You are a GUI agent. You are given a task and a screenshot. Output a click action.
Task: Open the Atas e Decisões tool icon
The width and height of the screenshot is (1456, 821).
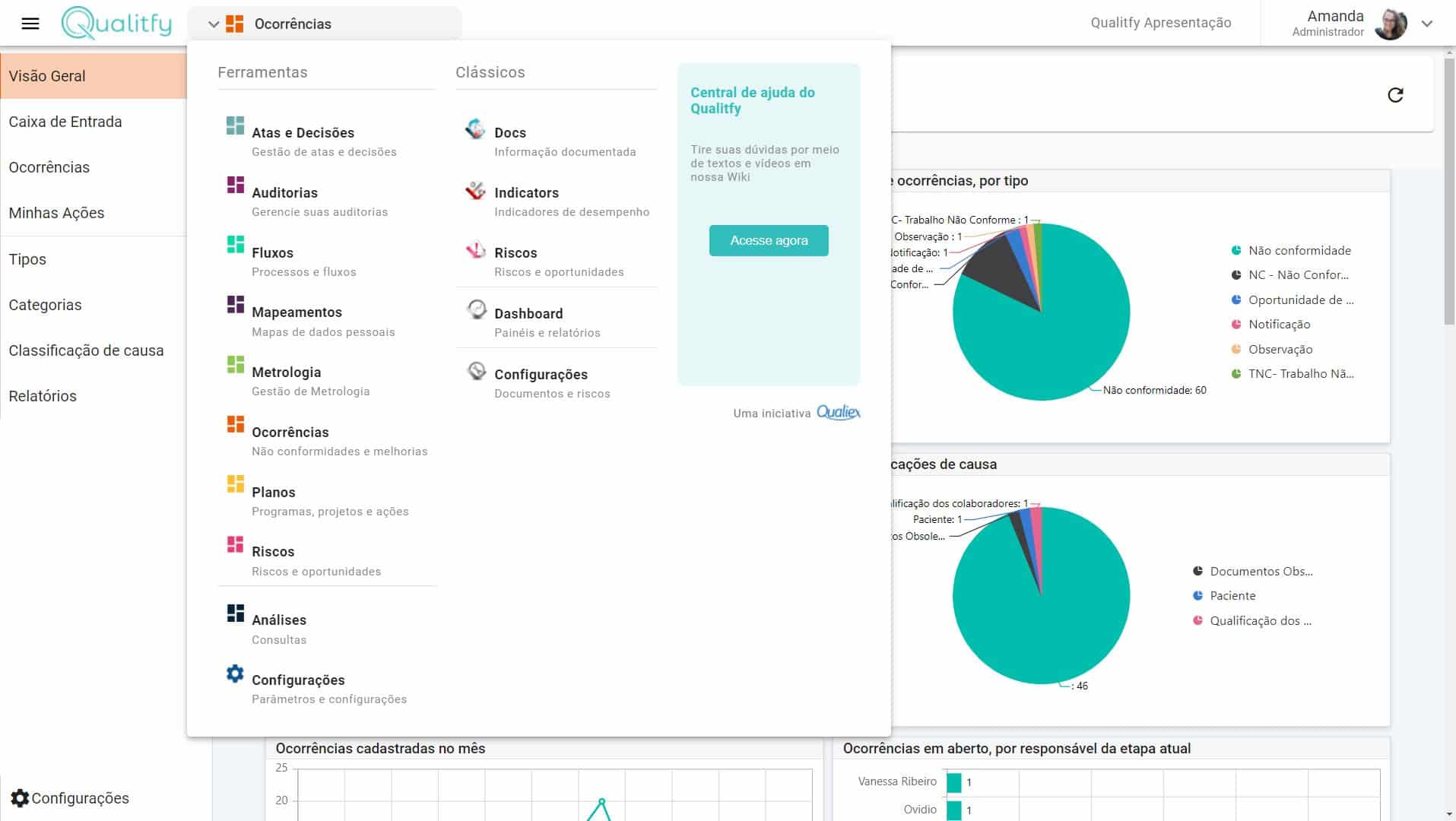(235, 126)
